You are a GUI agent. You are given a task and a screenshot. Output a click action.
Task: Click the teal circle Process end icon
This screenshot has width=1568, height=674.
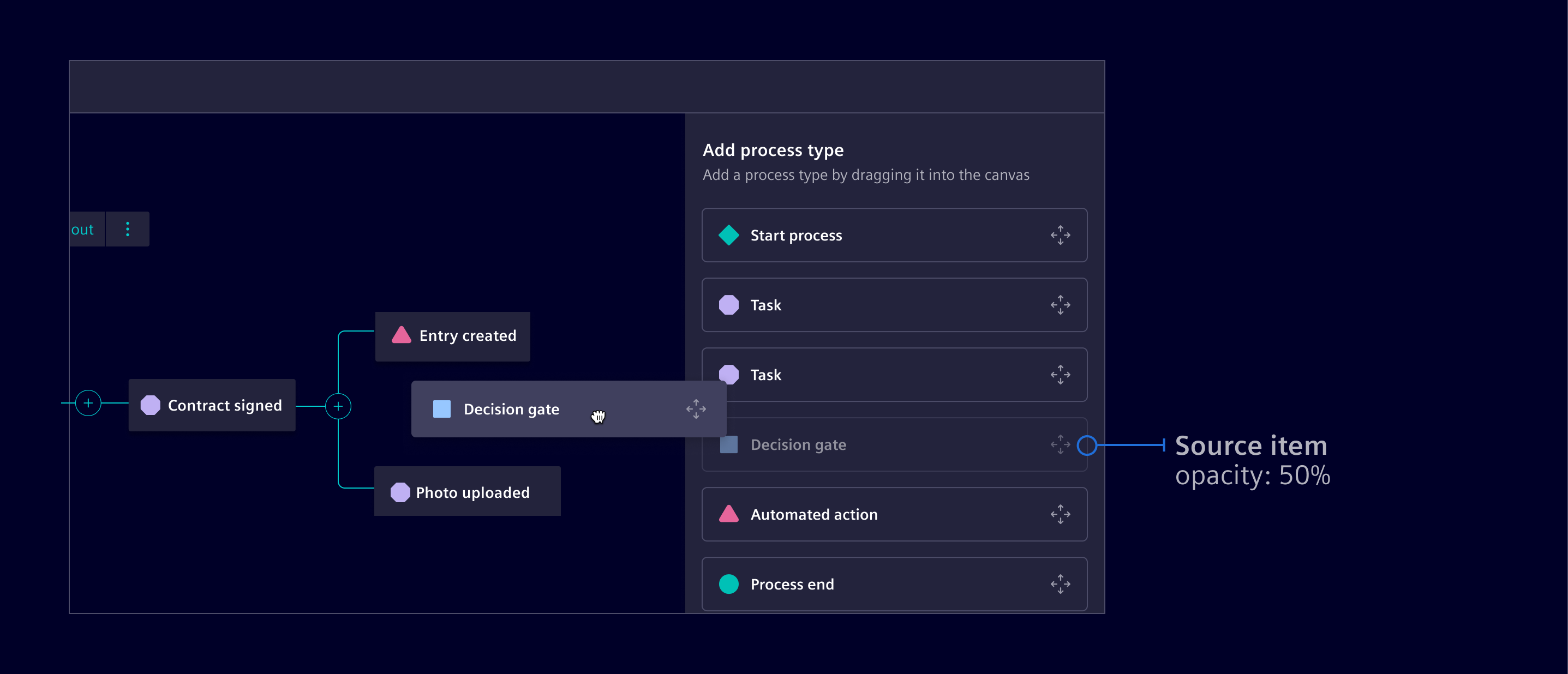[728, 584]
